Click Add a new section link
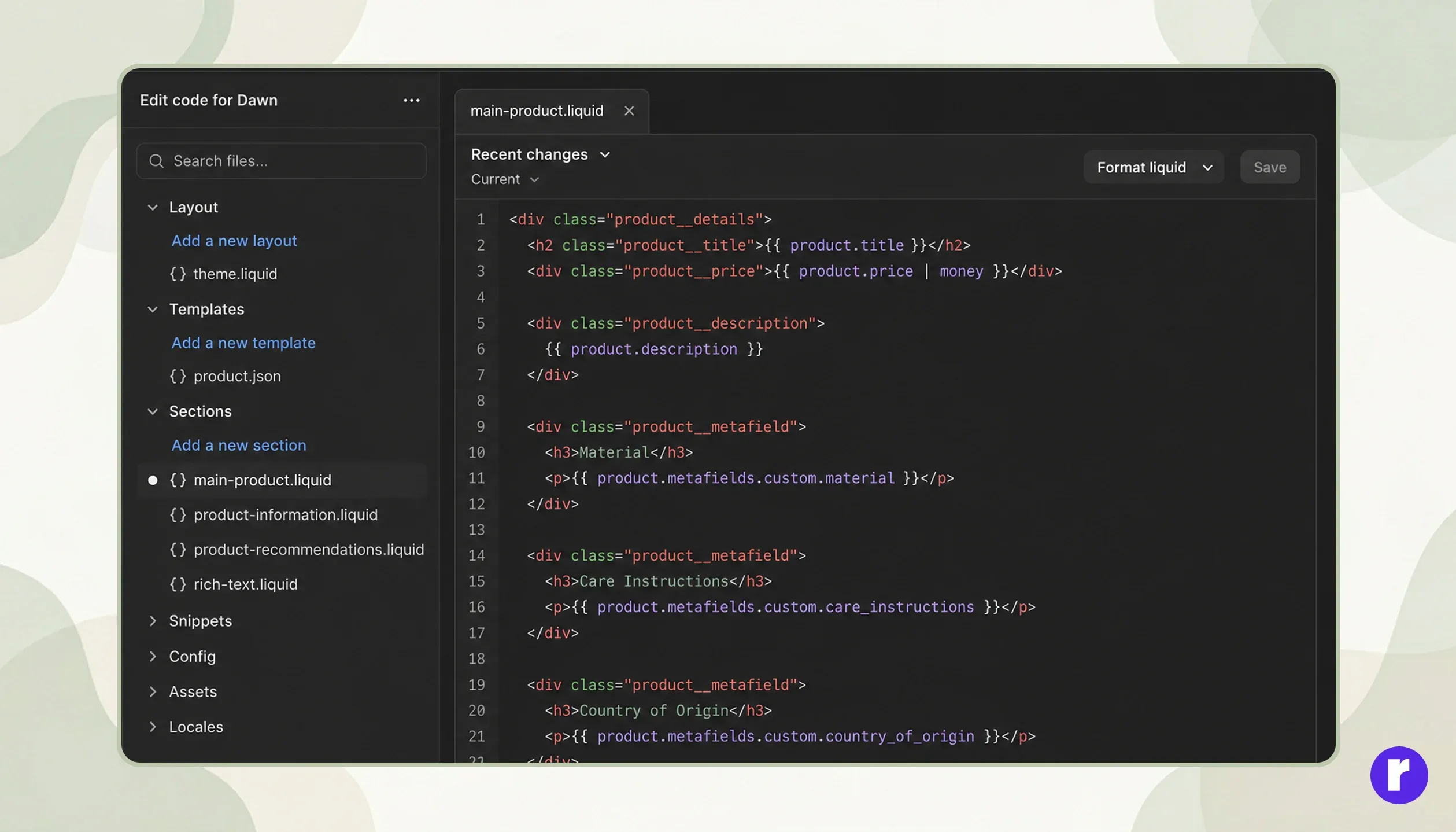Screen dimensions: 1456x832 (239, 445)
